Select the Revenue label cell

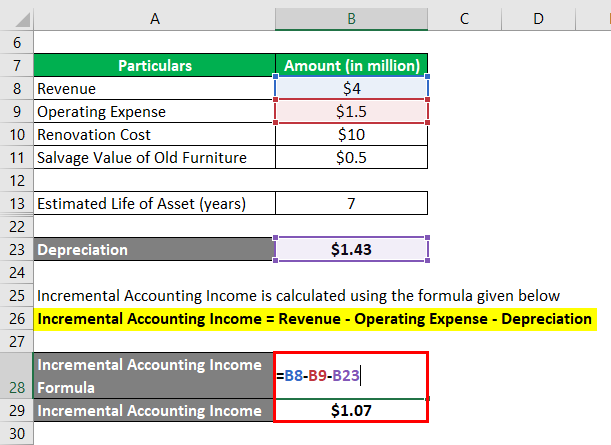pyautogui.click(x=155, y=88)
